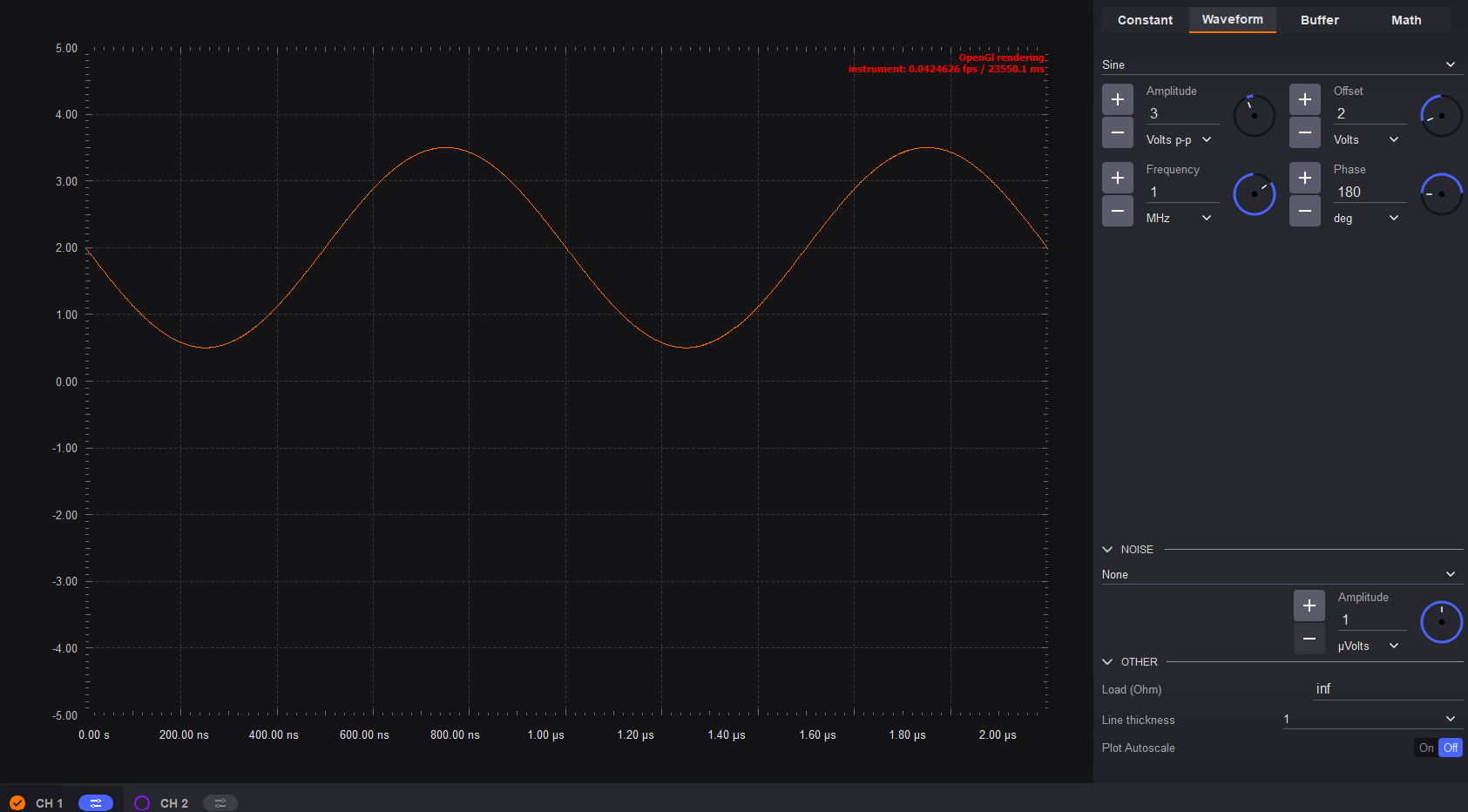Click the Amplitude value field
1468x812 pixels.
1182,113
